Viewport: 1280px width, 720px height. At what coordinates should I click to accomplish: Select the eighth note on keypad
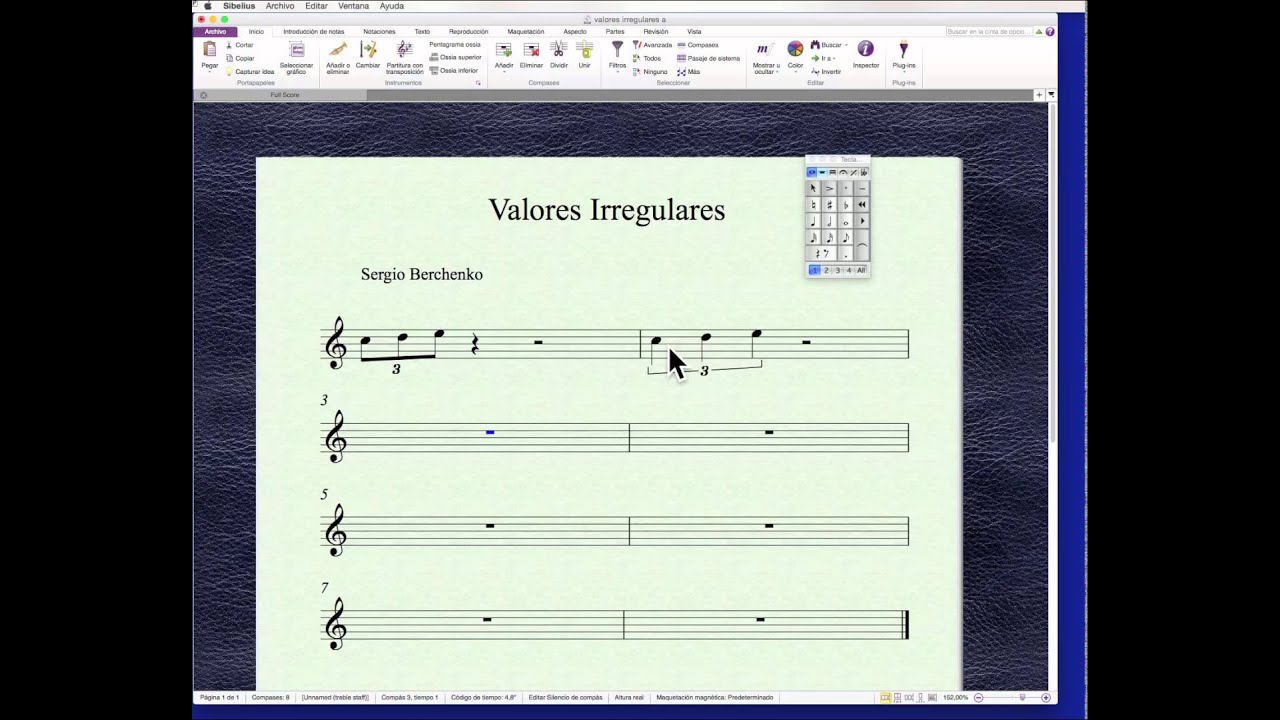pos(845,237)
